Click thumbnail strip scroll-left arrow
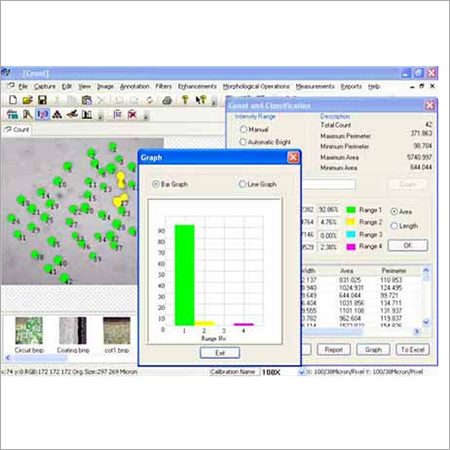The image size is (450, 450). 8,358
